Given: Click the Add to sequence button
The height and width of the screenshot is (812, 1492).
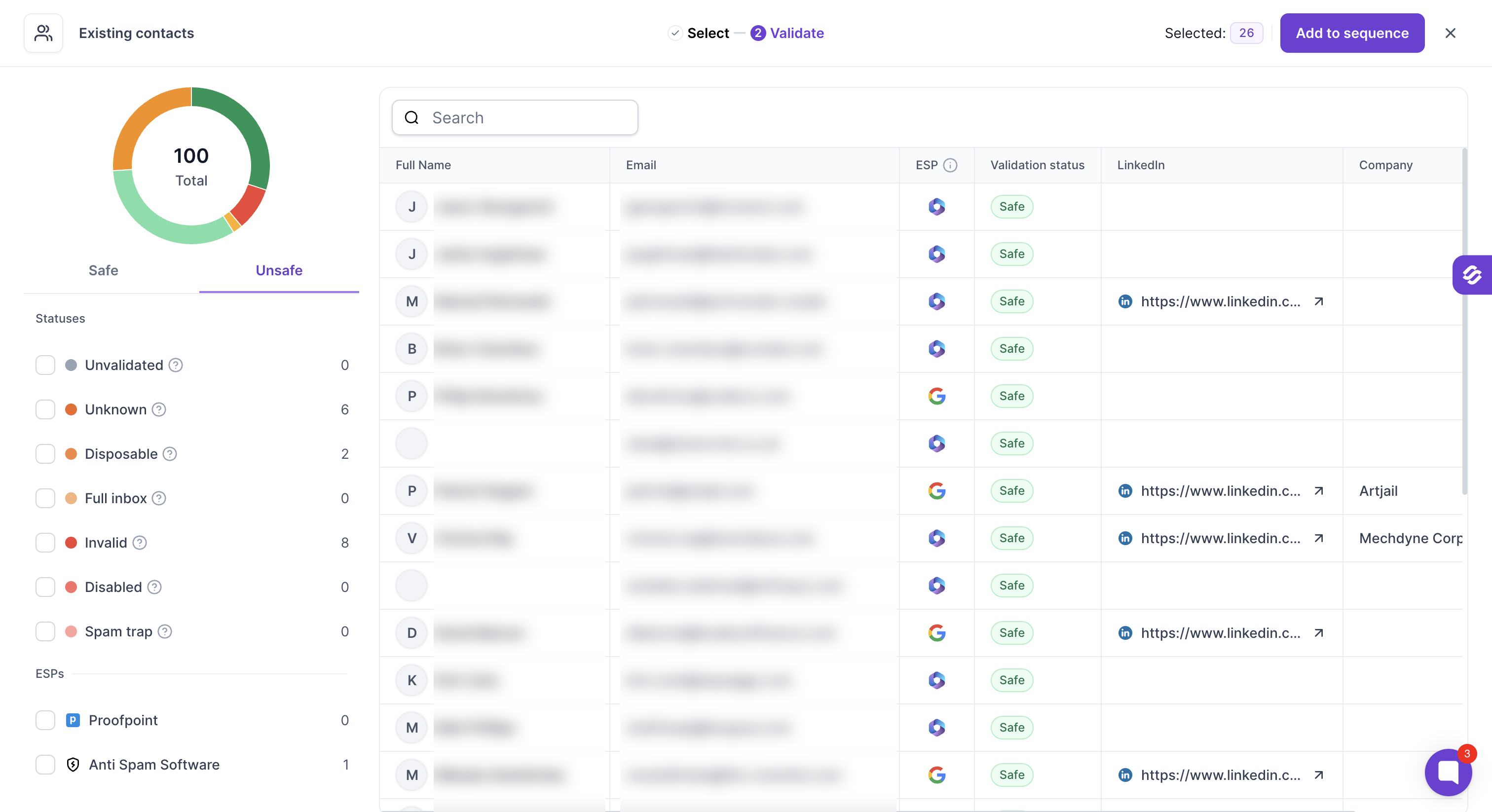Looking at the screenshot, I should click(1352, 33).
